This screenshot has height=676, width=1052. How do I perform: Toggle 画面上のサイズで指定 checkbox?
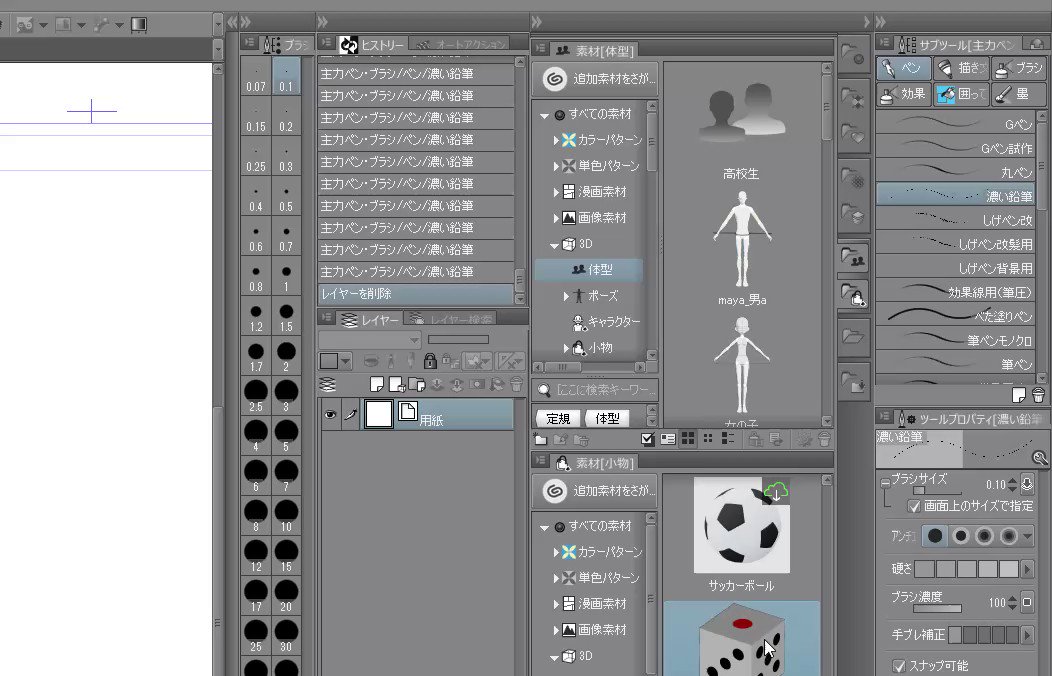pyautogui.click(x=914, y=506)
